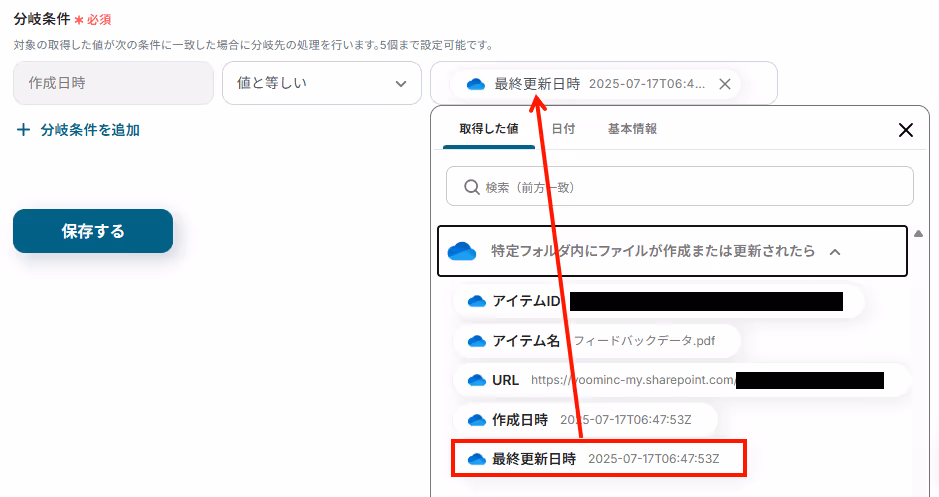Switch to the 取得した値 tab
The height and width of the screenshot is (497, 939).
(489, 129)
